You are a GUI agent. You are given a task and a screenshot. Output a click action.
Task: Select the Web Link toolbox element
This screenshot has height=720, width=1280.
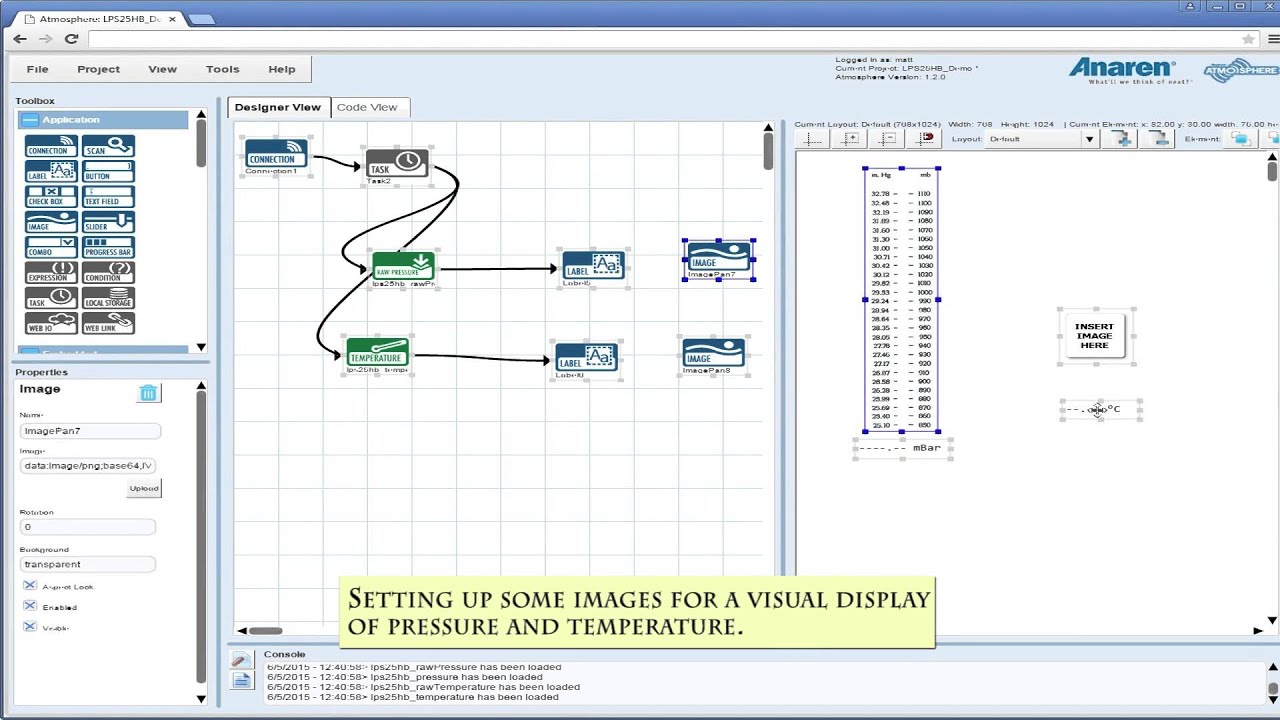point(108,323)
